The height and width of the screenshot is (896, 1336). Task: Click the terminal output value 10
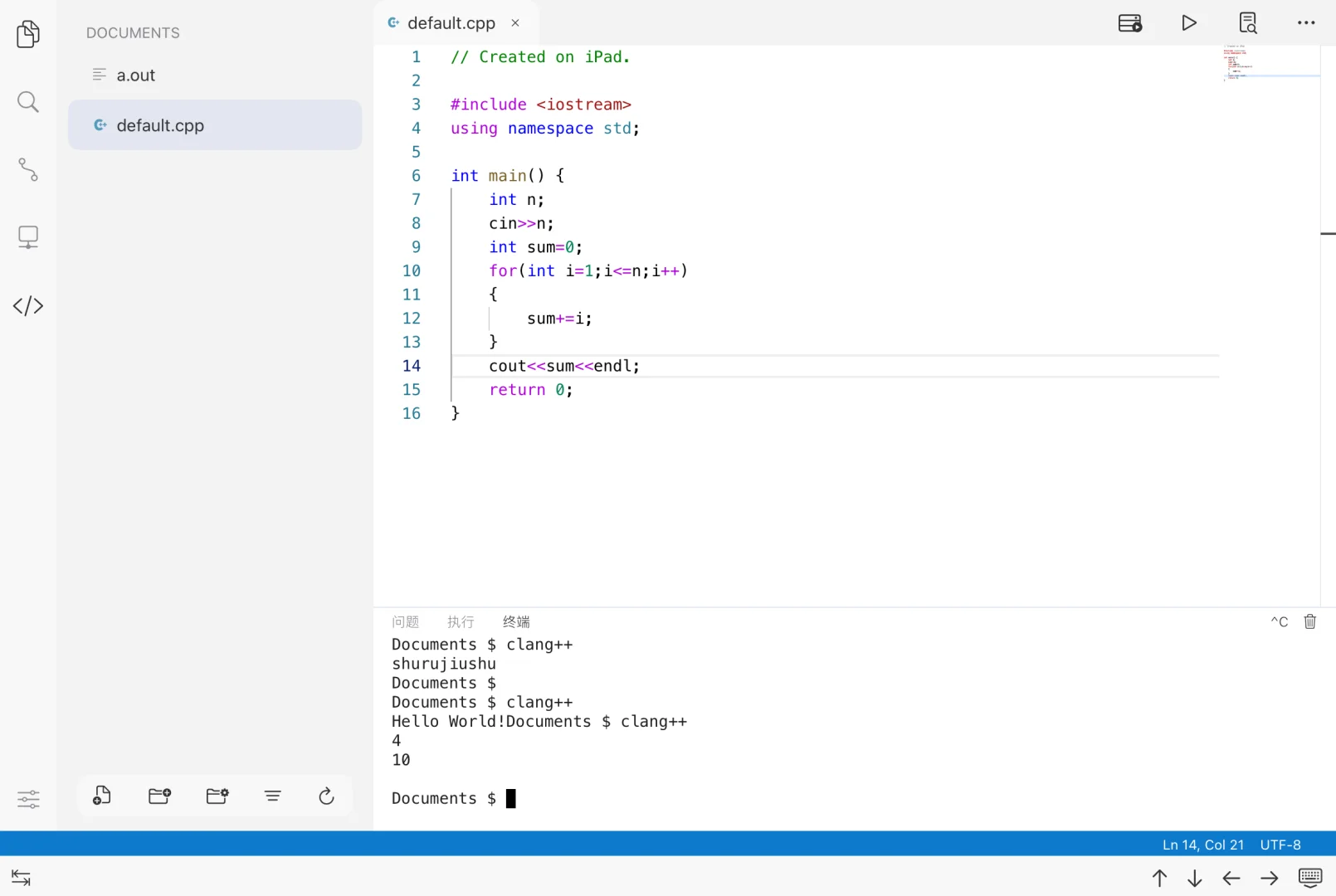pos(401,760)
